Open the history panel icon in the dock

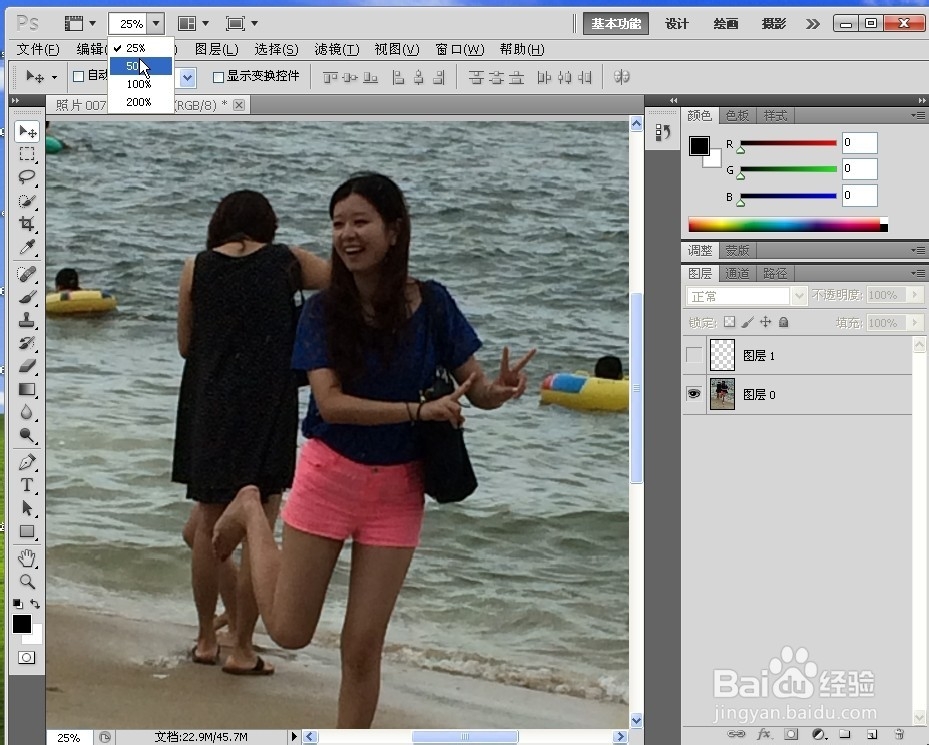click(662, 132)
